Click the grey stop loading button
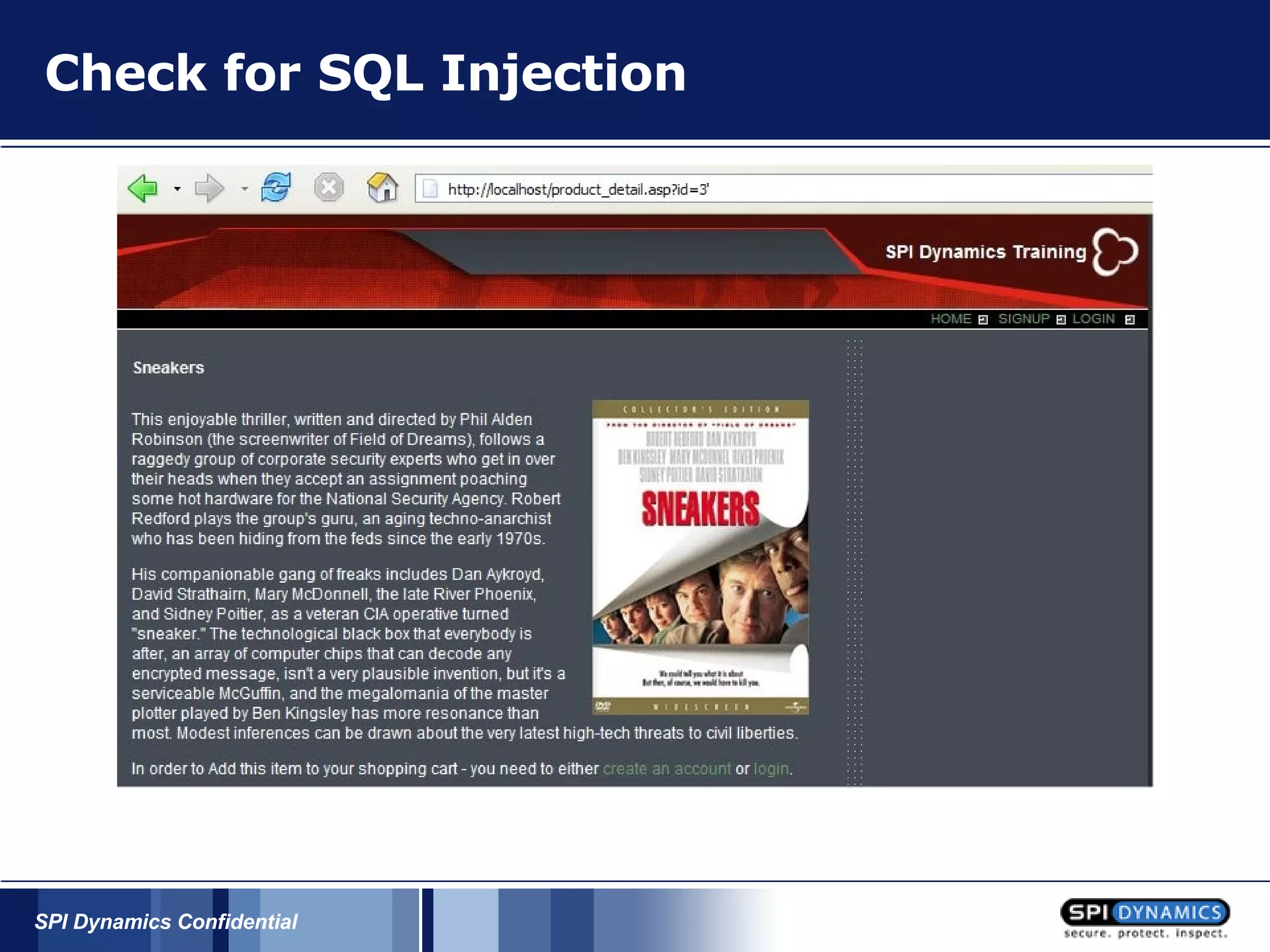The width and height of the screenshot is (1270, 952). pos(329,187)
